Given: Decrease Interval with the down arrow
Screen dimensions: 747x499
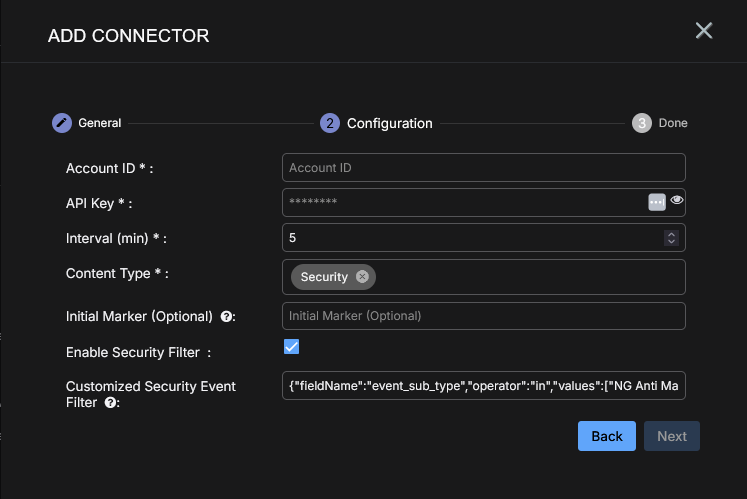Looking at the screenshot, I should coord(671,242).
